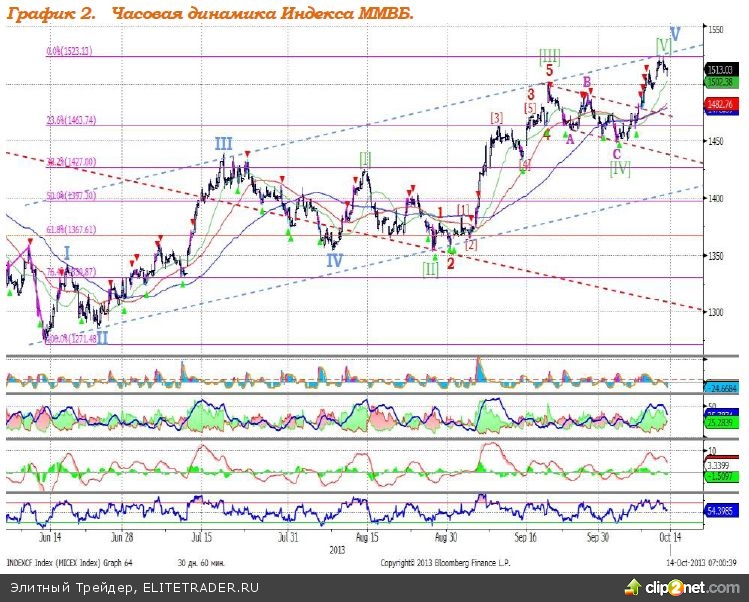This screenshot has height=602, width=749.
Task: Click the purple correction label B
Action: click(x=587, y=82)
